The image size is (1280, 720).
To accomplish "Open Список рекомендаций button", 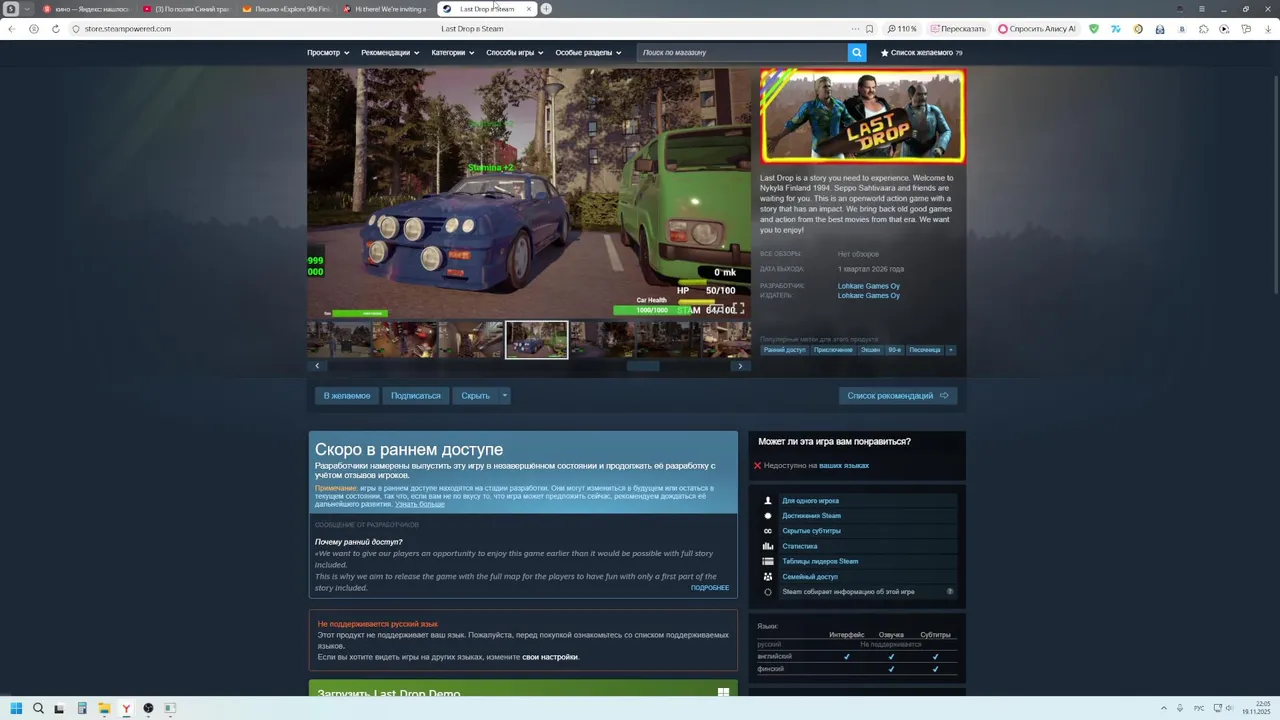I will pos(898,396).
